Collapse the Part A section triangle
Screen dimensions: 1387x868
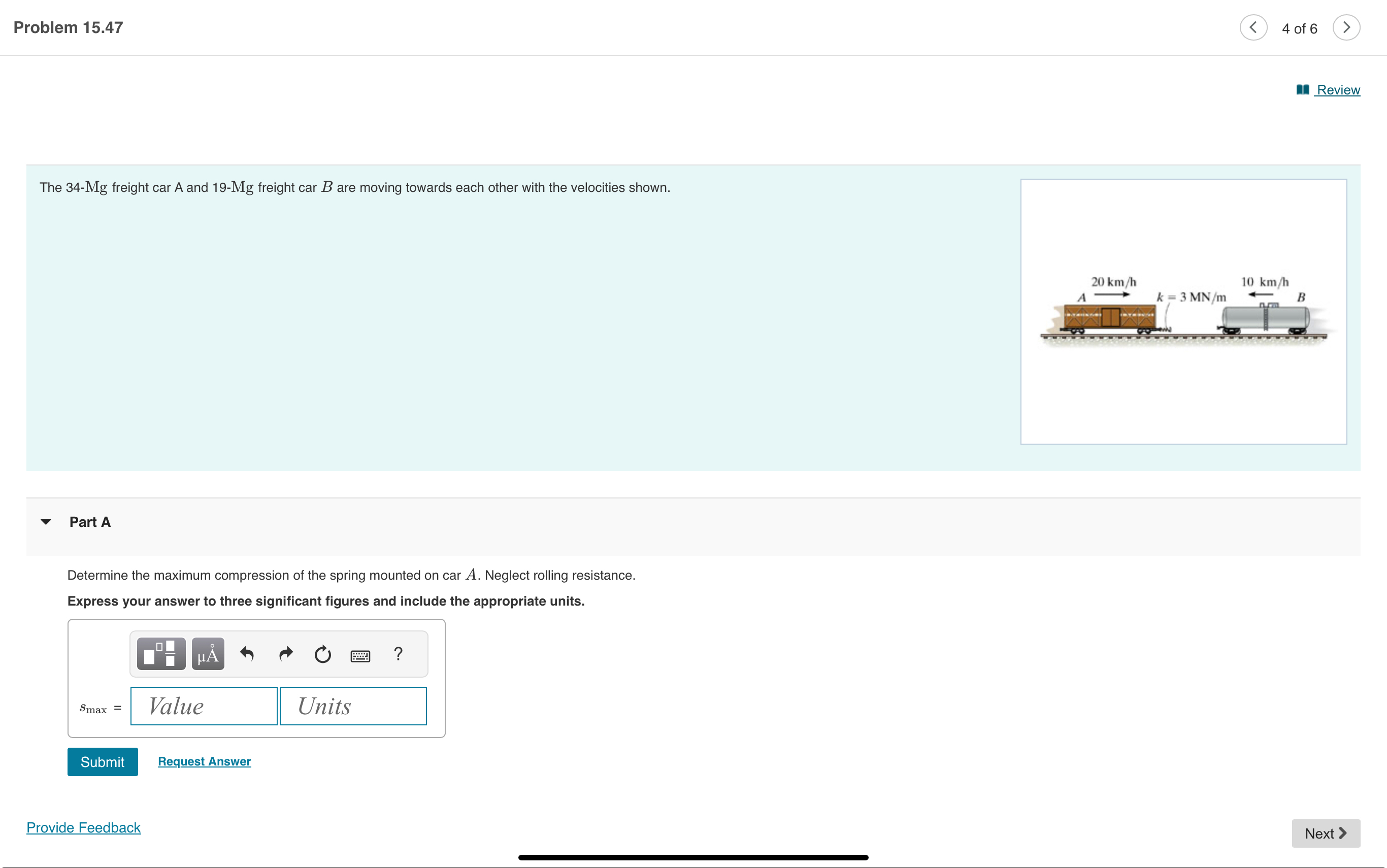(x=46, y=521)
